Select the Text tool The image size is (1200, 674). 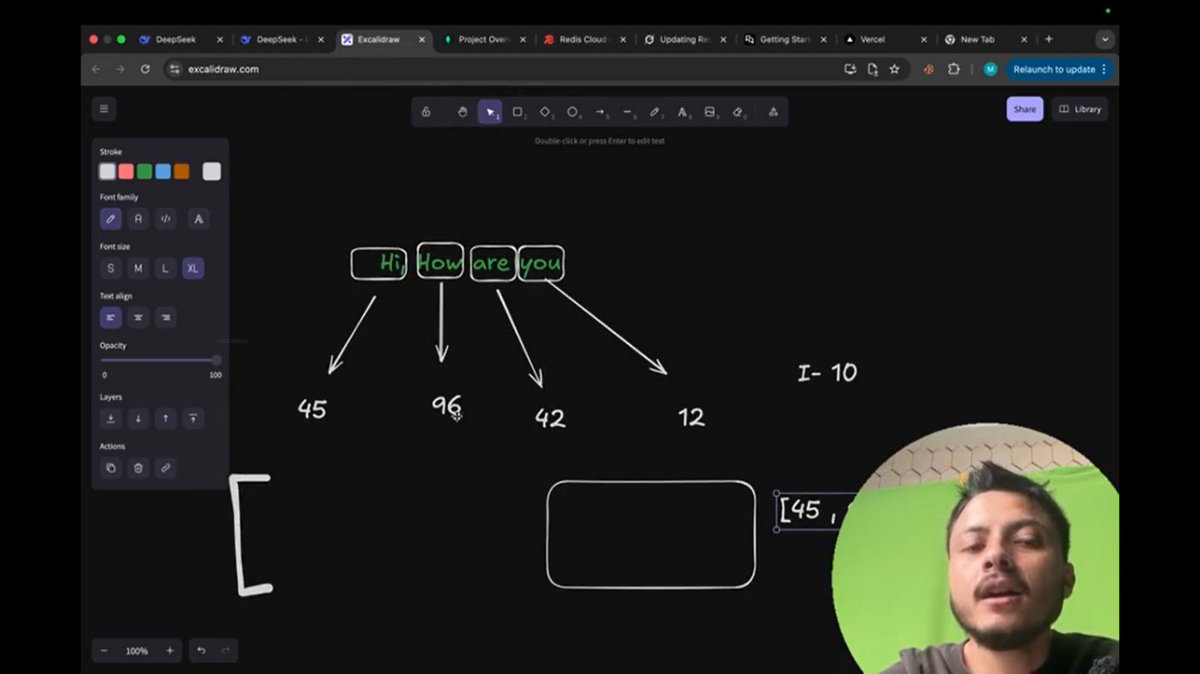click(683, 112)
